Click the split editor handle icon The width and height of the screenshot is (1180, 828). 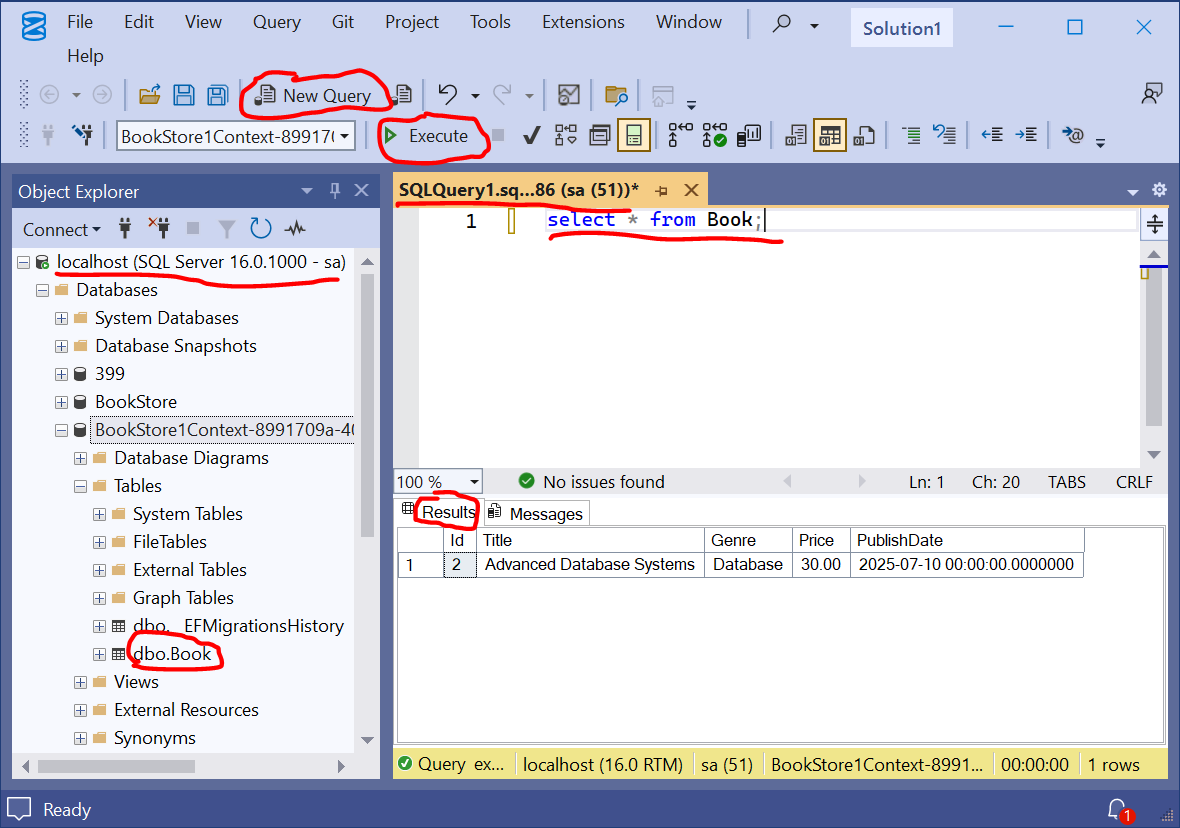[1154, 224]
